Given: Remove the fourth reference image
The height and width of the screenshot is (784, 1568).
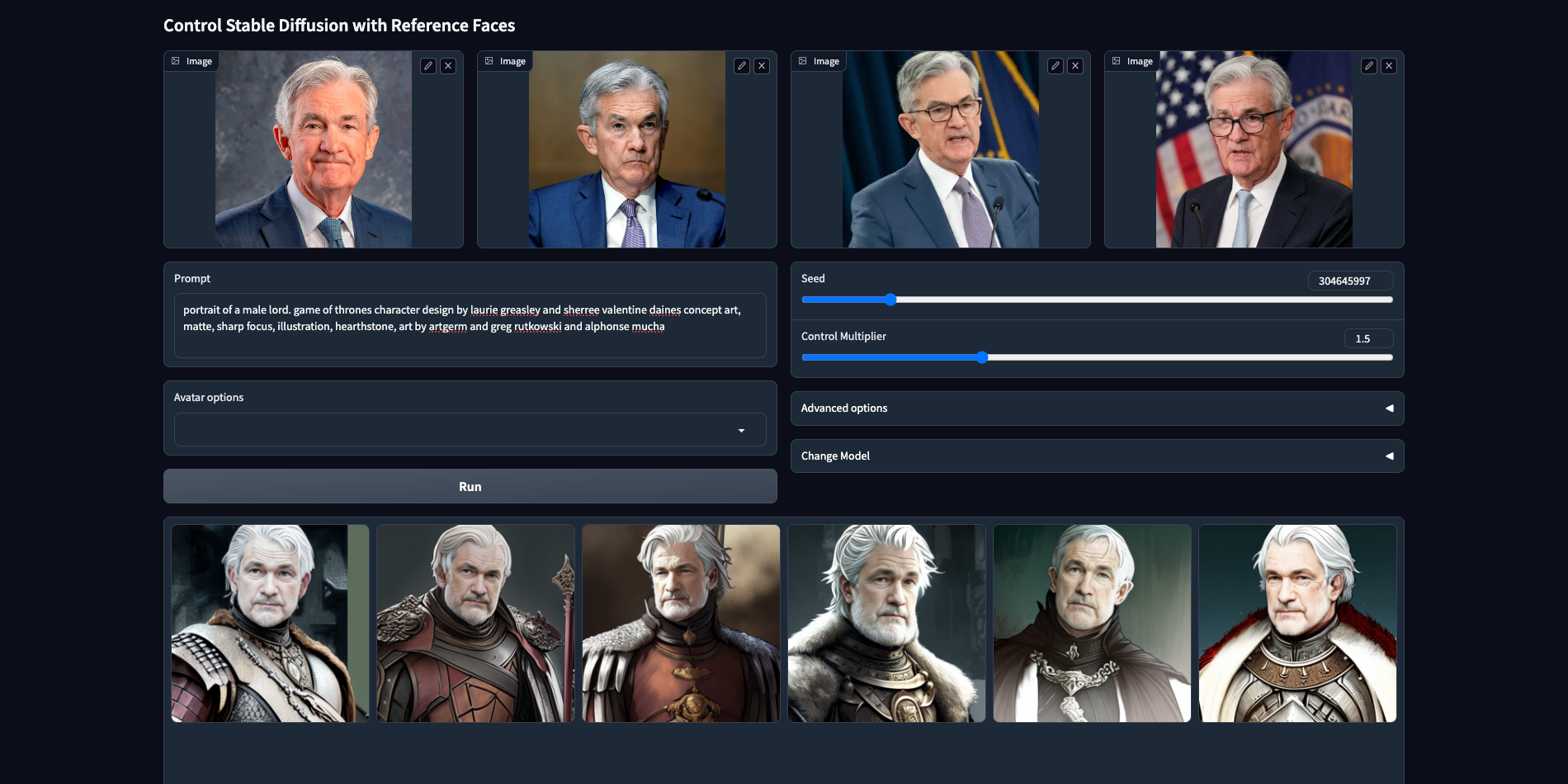Looking at the screenshot, I should [1389, 66].
